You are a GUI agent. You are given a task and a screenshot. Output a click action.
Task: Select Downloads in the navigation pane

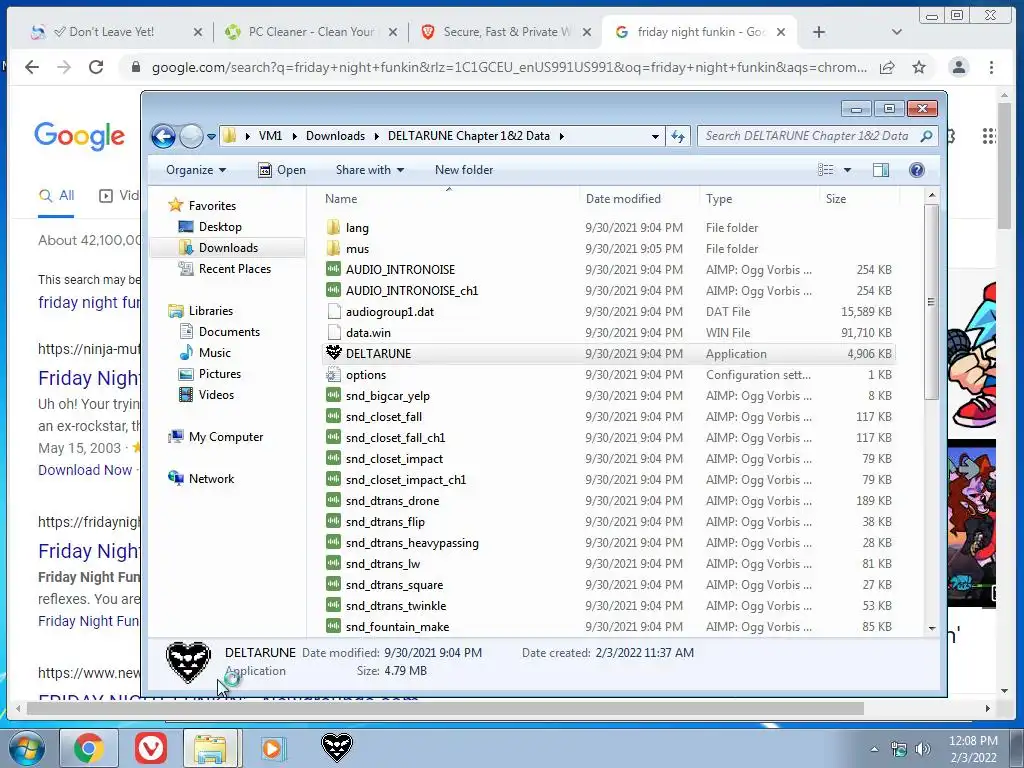[228, 248]
